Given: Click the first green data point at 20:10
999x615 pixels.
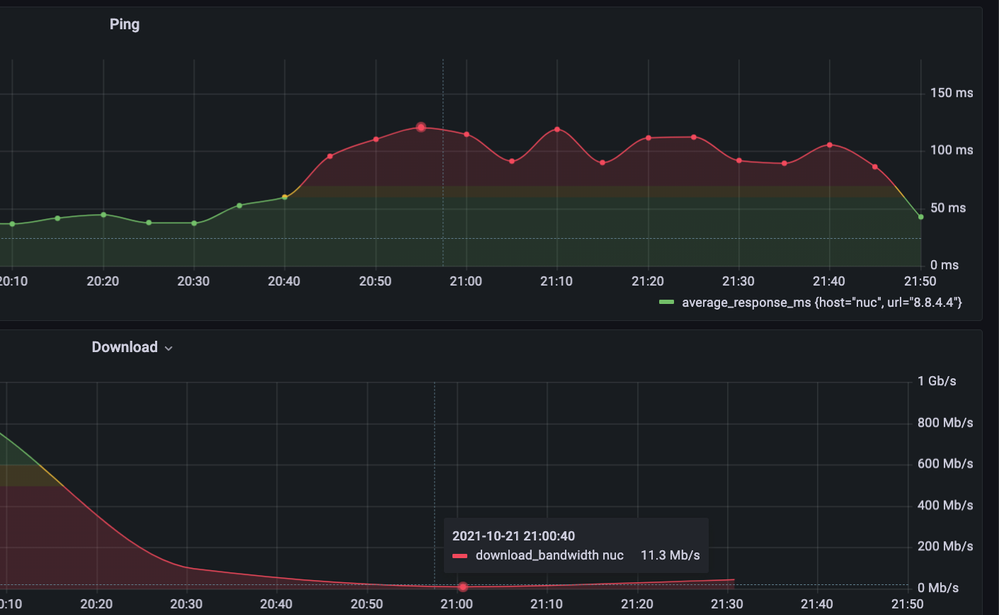Looking at the screenshot, I should pos(12,224).
